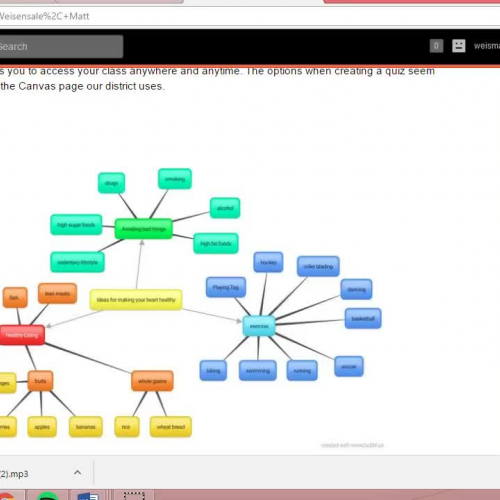Open the notifications counter showing 0
Viewport: 500px width, 500px height.
click(x=436, y=46)
